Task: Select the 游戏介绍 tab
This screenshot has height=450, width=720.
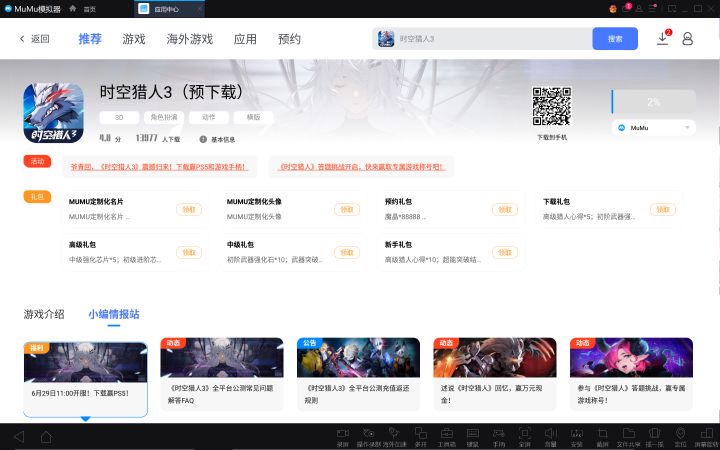Action: 44,314
